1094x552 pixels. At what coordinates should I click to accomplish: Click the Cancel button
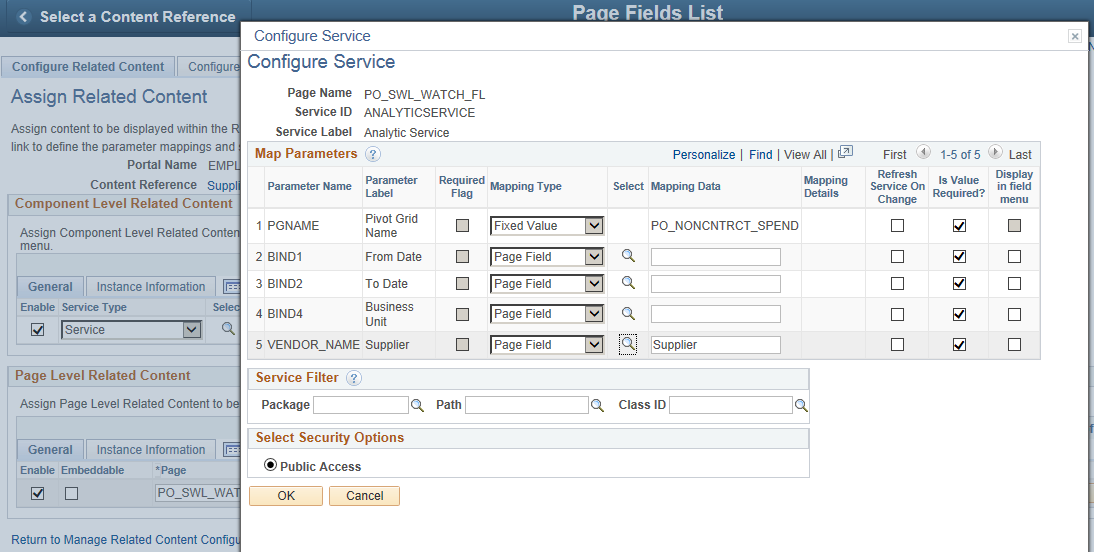(x=365, y=495)
